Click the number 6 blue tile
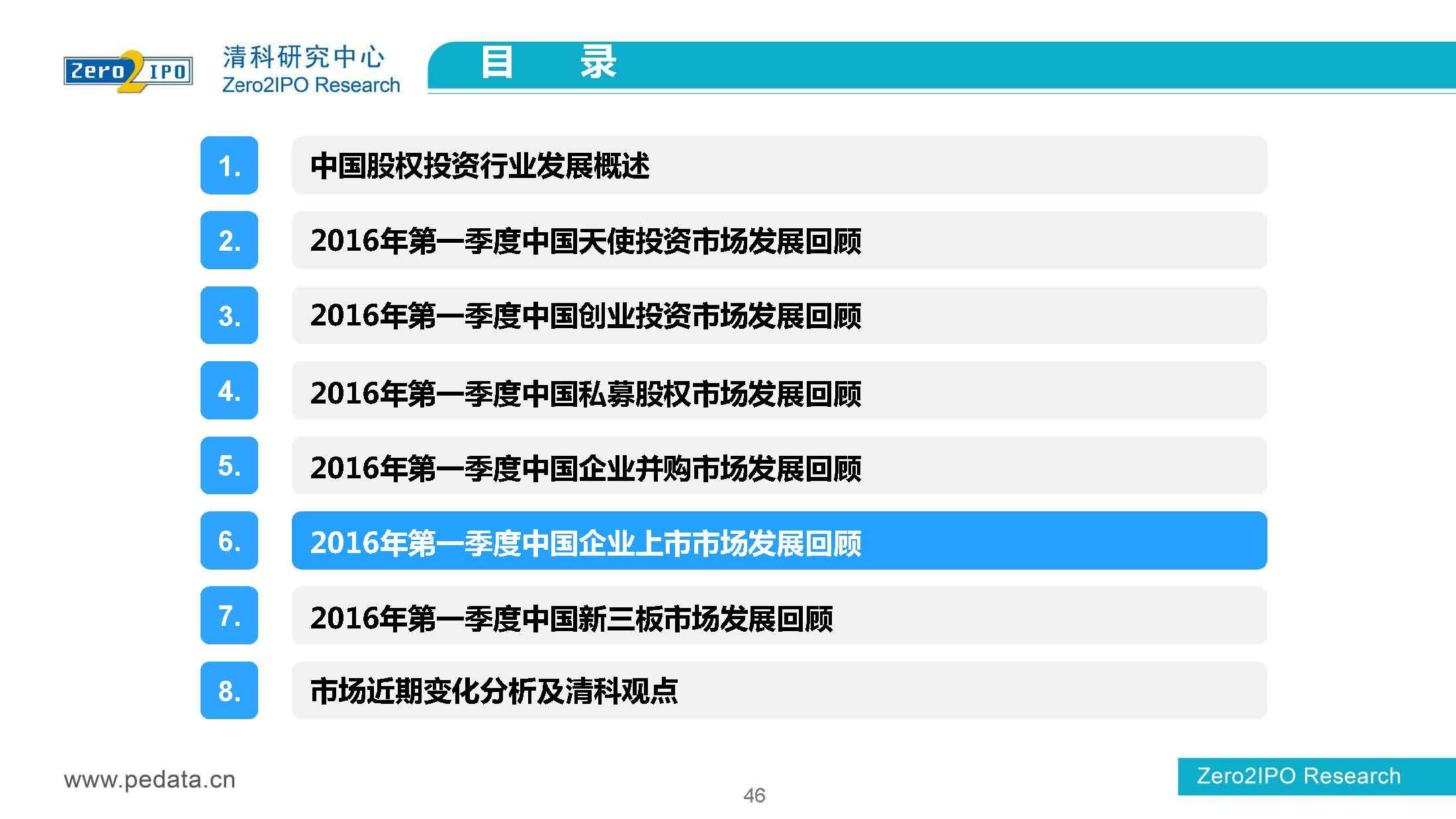This screenshot has height=819, width=1456. (229, 540)
